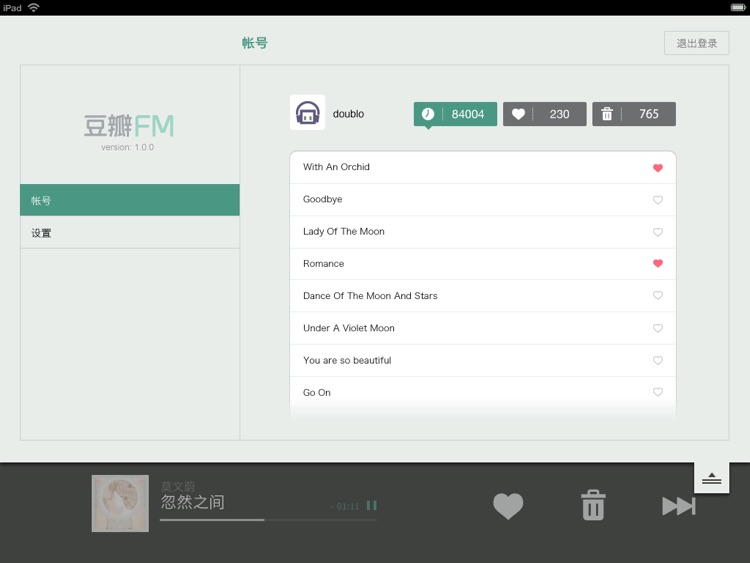
Task: Click the heart icon in the 230 tab
Action: 518,114
